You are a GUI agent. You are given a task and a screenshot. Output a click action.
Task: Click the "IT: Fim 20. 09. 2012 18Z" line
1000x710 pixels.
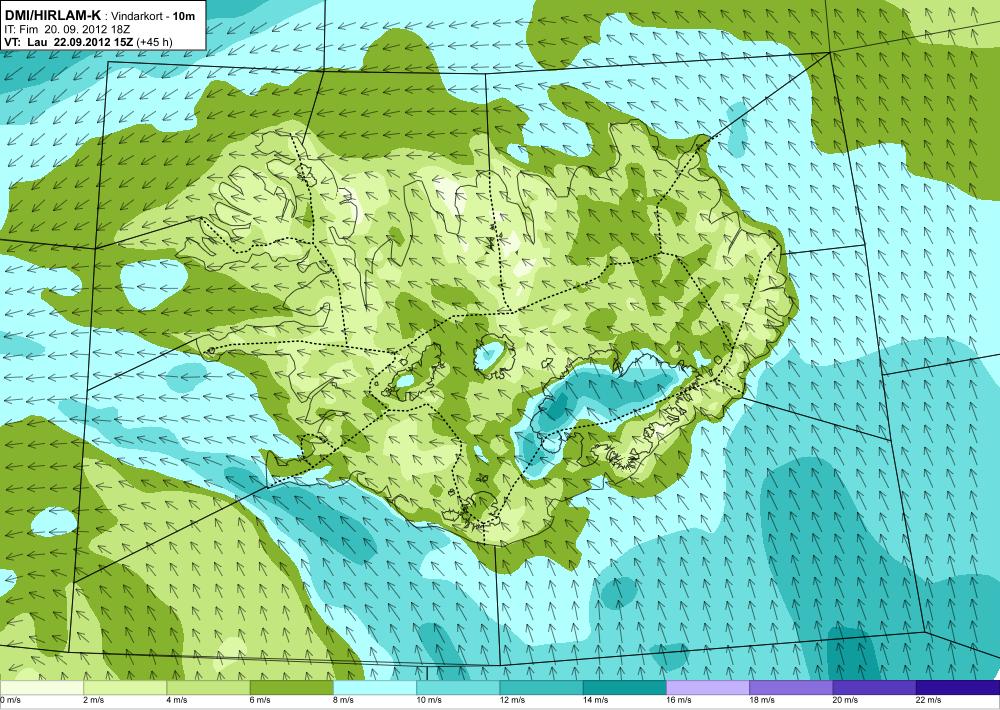click(68, 29)
